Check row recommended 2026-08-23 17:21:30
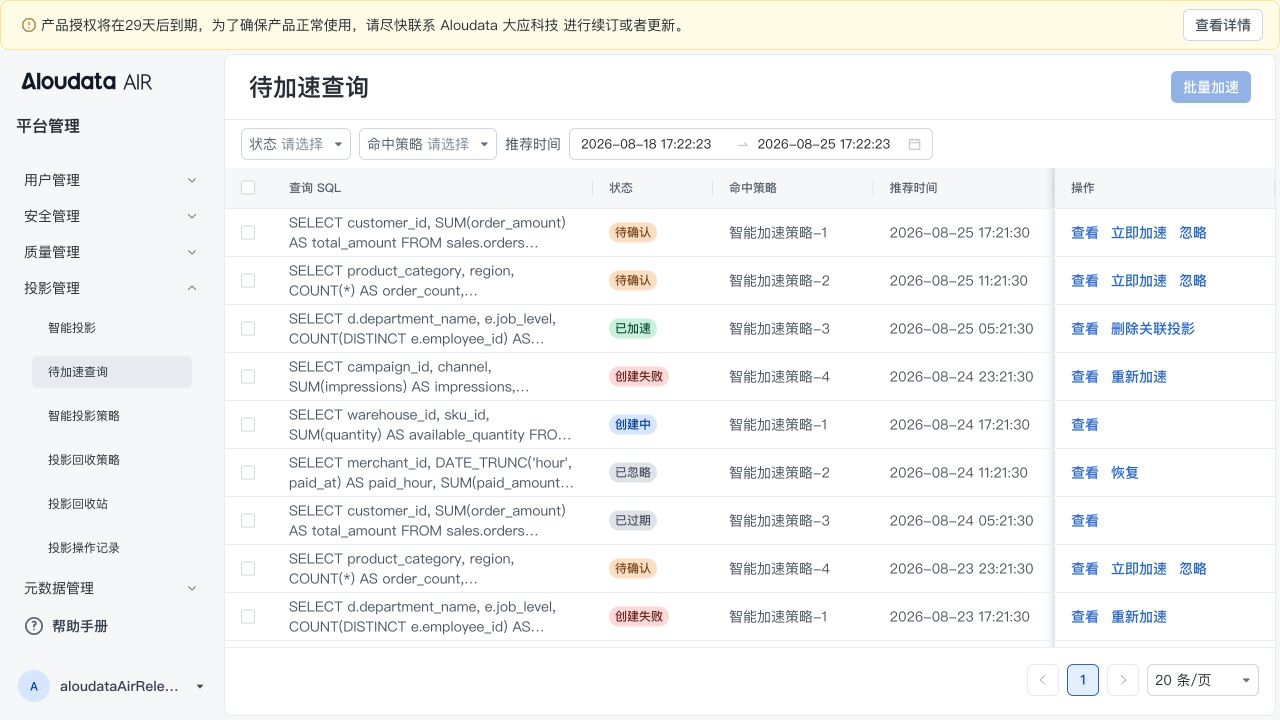This screenshot has height=720, width=1280. [x=248, y=616]
